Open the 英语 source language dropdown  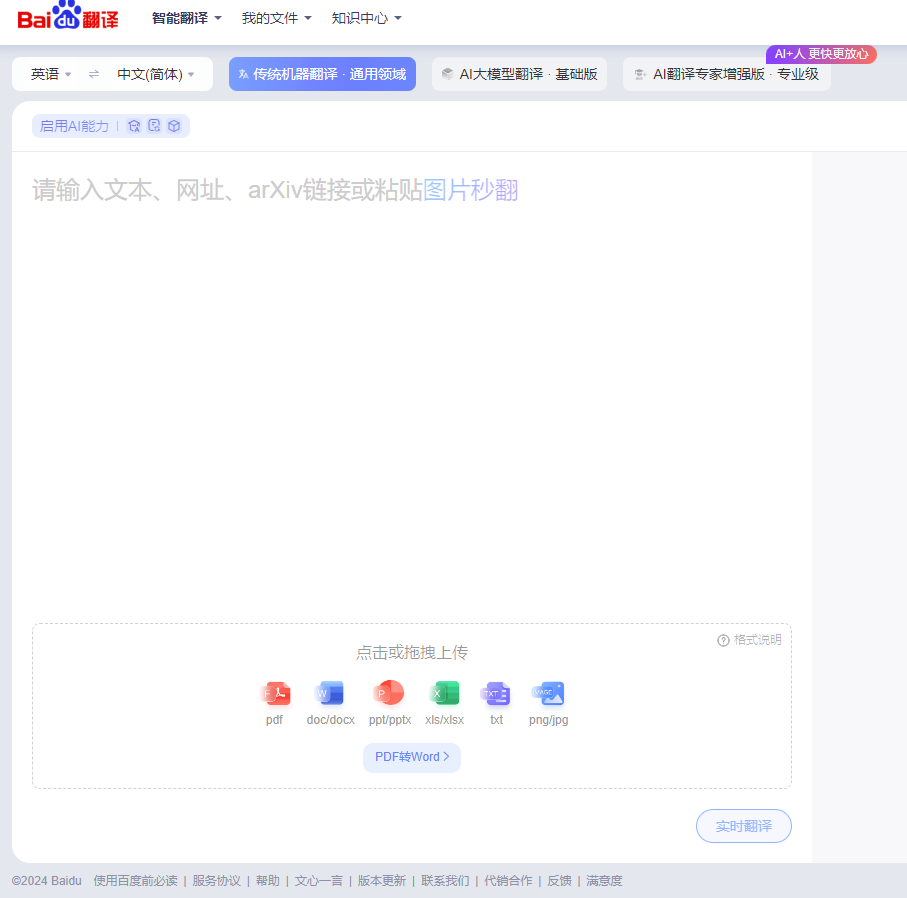(51, 74)
